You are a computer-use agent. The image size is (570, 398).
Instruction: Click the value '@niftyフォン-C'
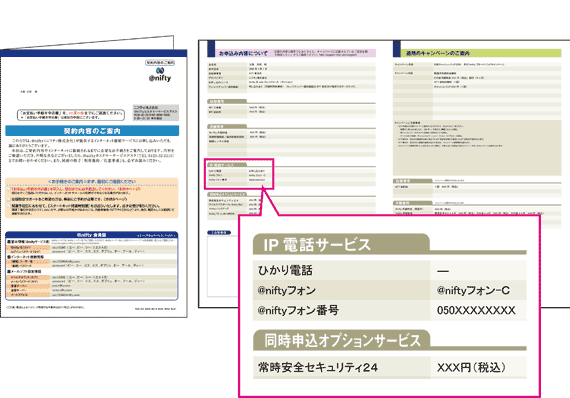[x=473, y=290]
